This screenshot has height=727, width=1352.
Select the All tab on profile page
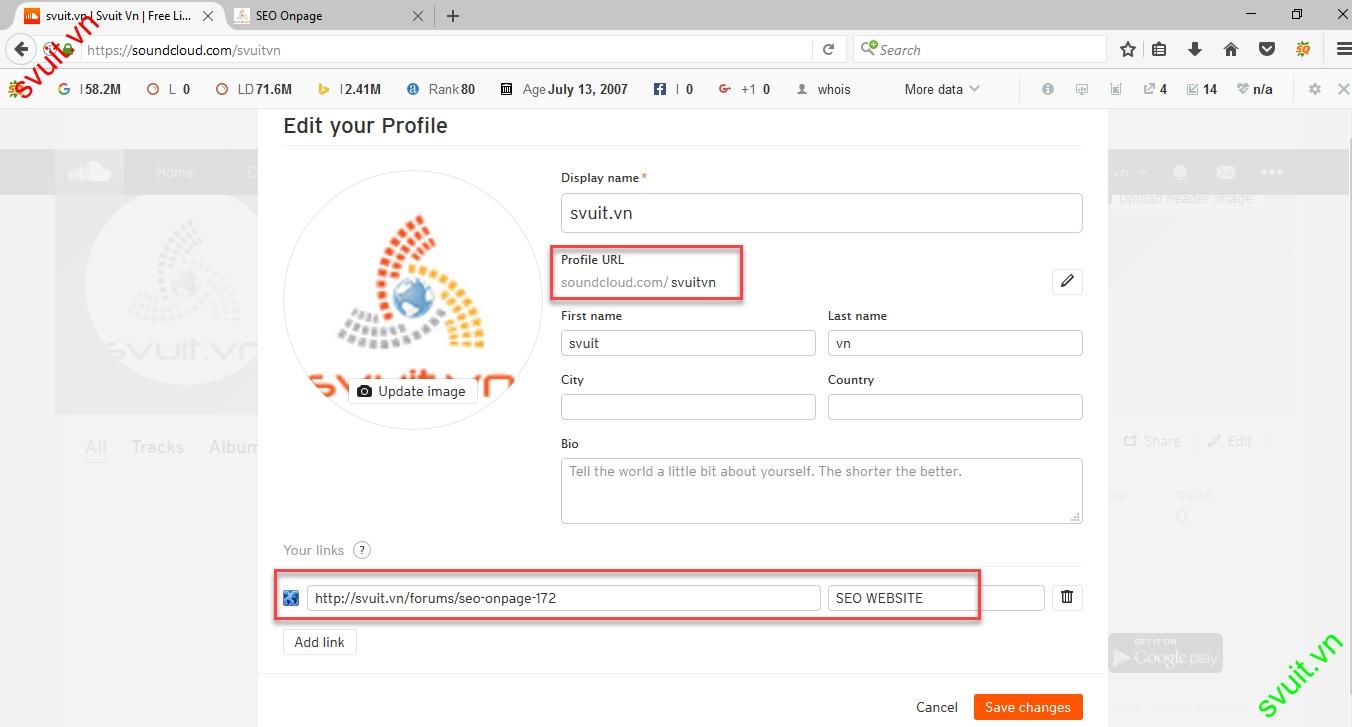coord(96,447)
